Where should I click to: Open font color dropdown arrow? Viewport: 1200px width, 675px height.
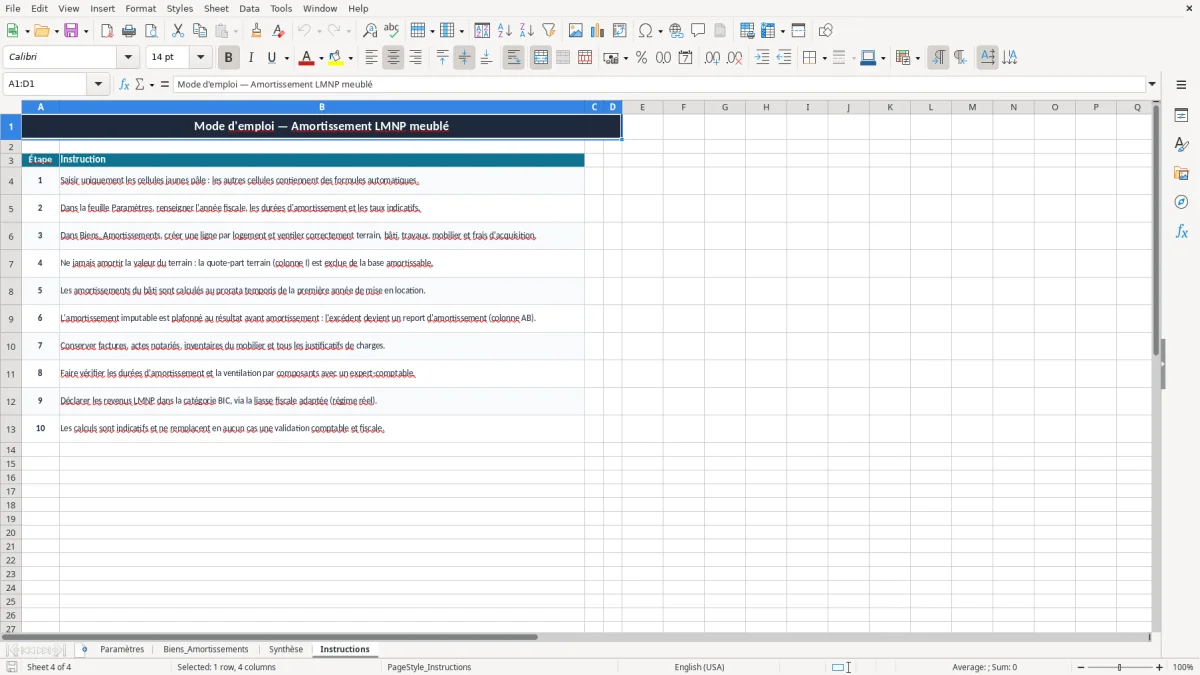point(321,58)
